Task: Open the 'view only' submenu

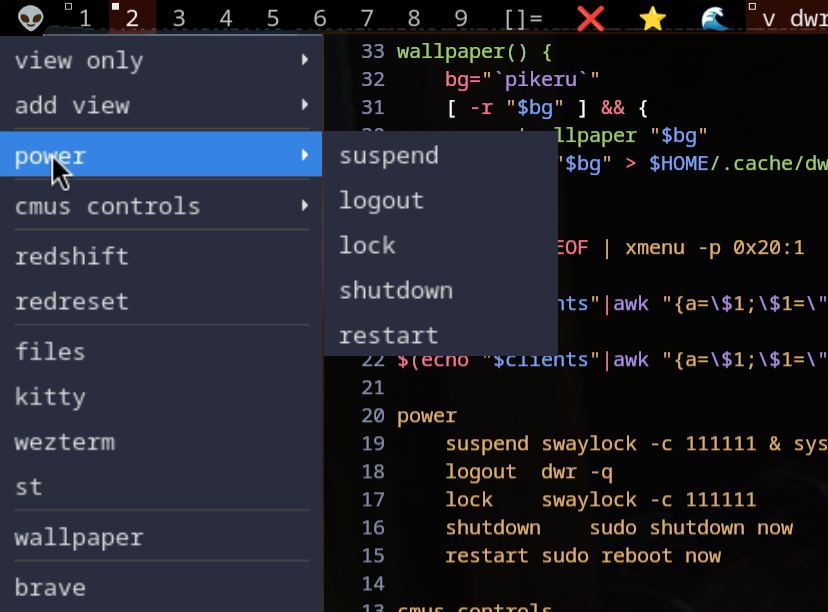Action: (x=161, y=60)
